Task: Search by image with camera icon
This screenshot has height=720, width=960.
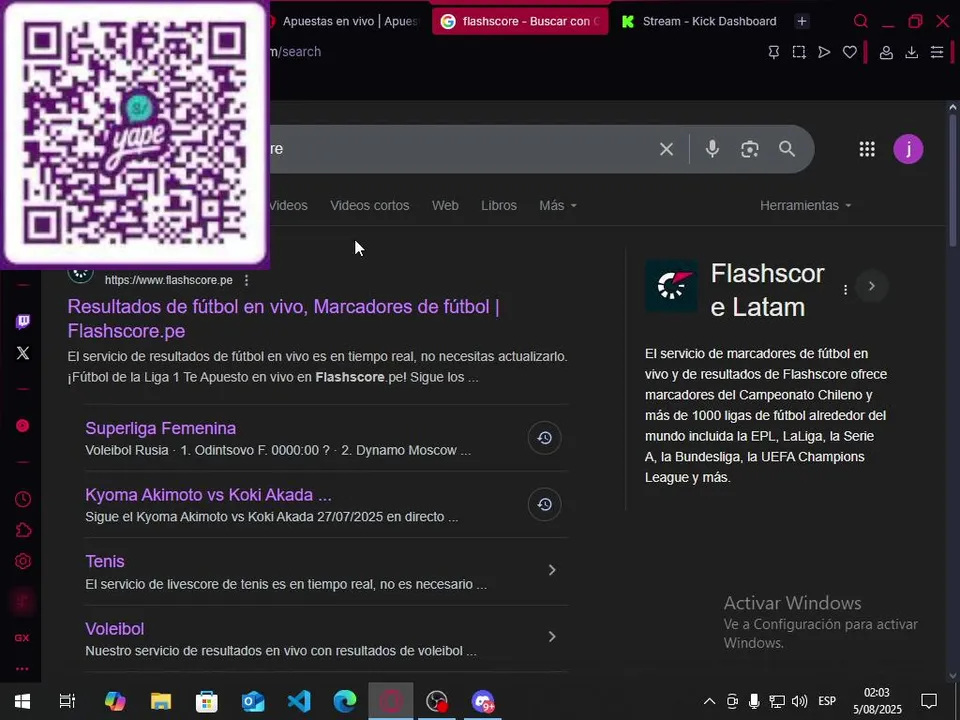Action: coord(749,149)
